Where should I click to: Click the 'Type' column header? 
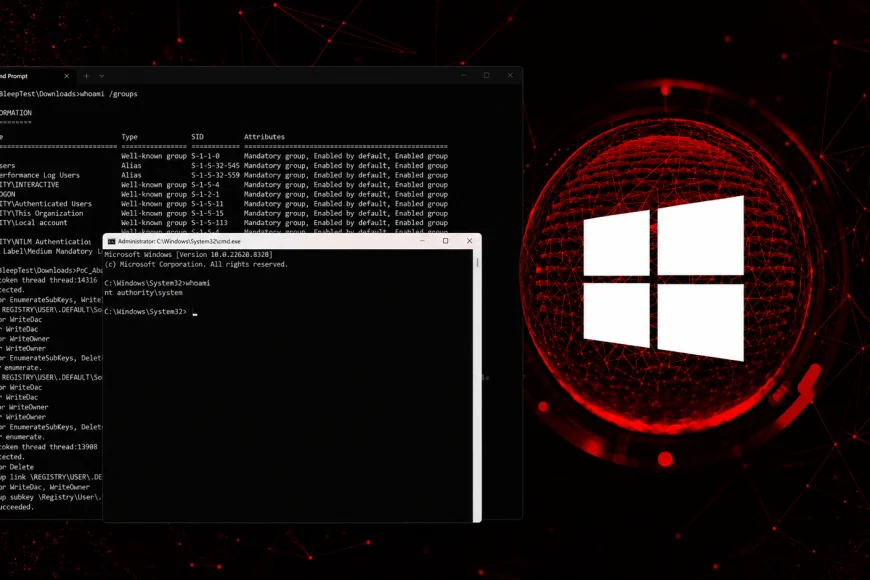129,137
